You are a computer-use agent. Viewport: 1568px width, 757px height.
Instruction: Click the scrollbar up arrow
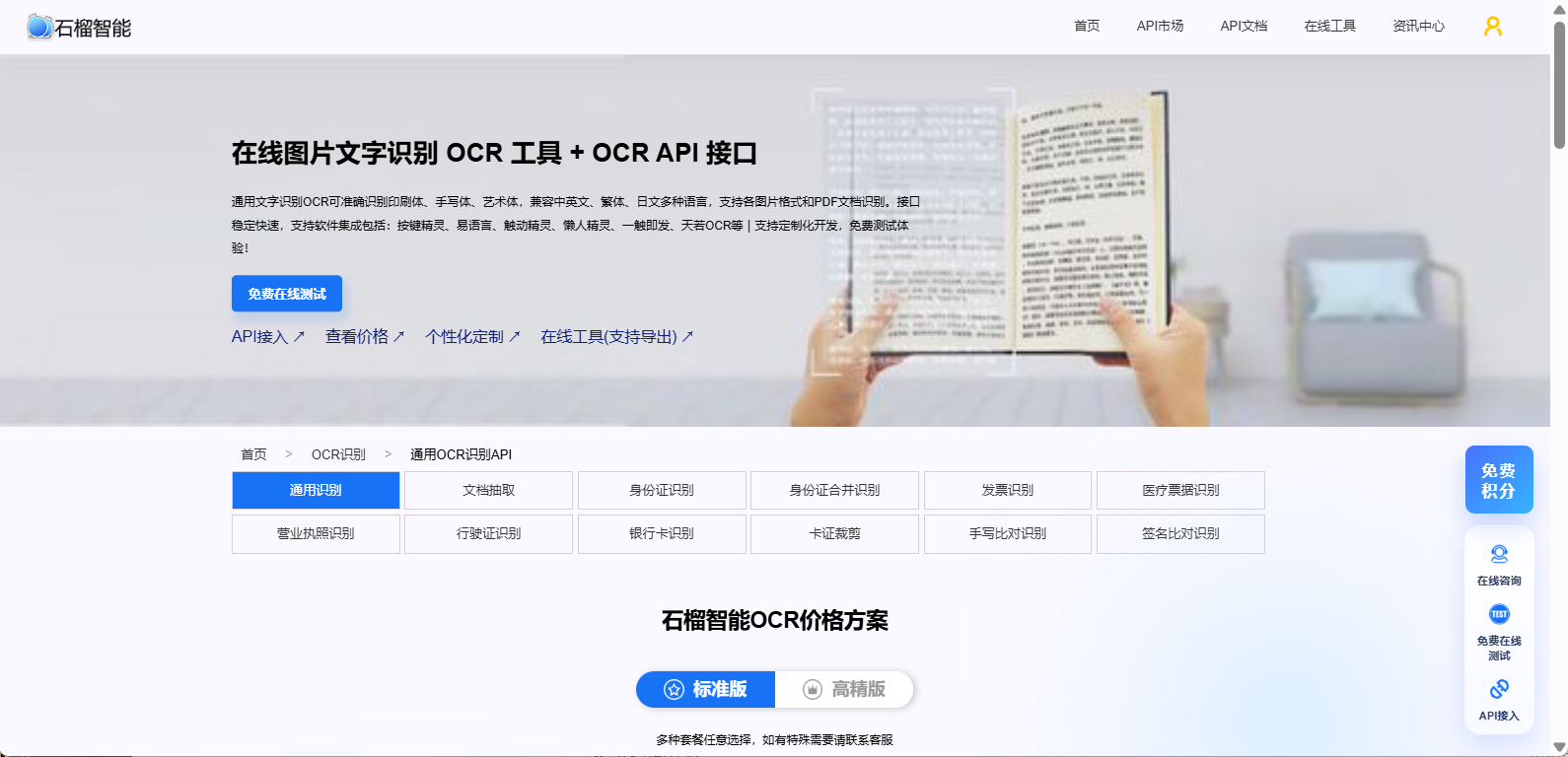point(1559,9)
